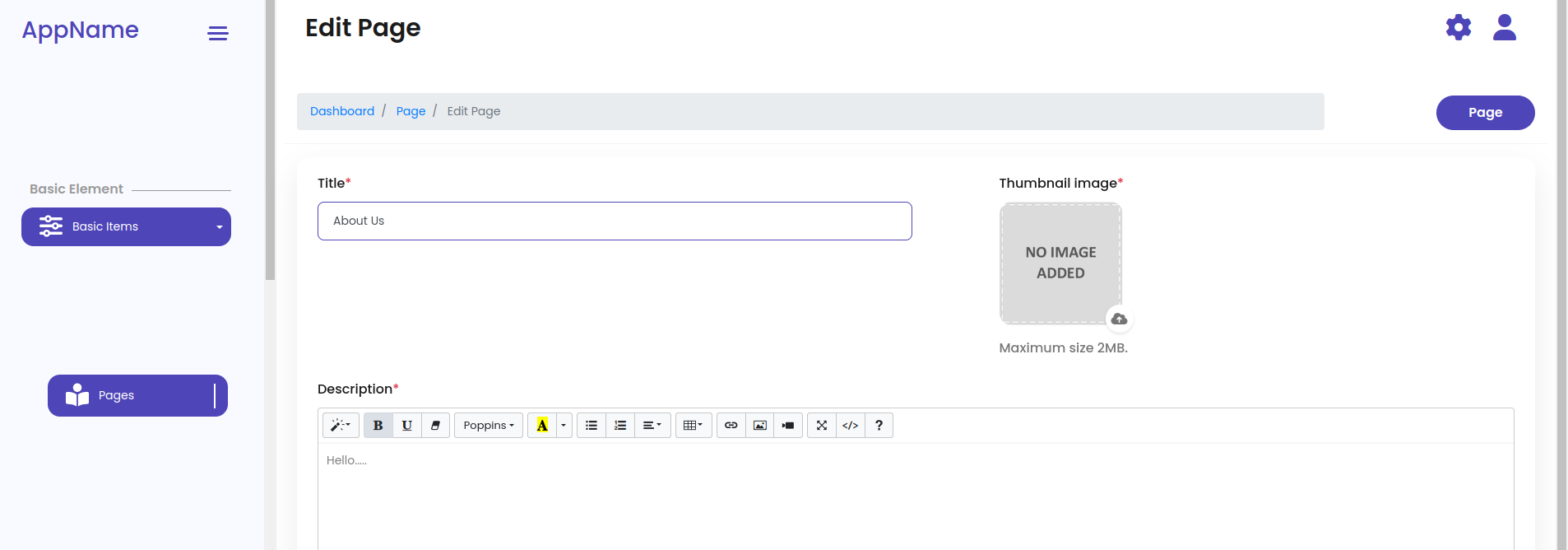Open the magic wand style menu
Screen dimensions: 1568x550
tap(341, 426)
